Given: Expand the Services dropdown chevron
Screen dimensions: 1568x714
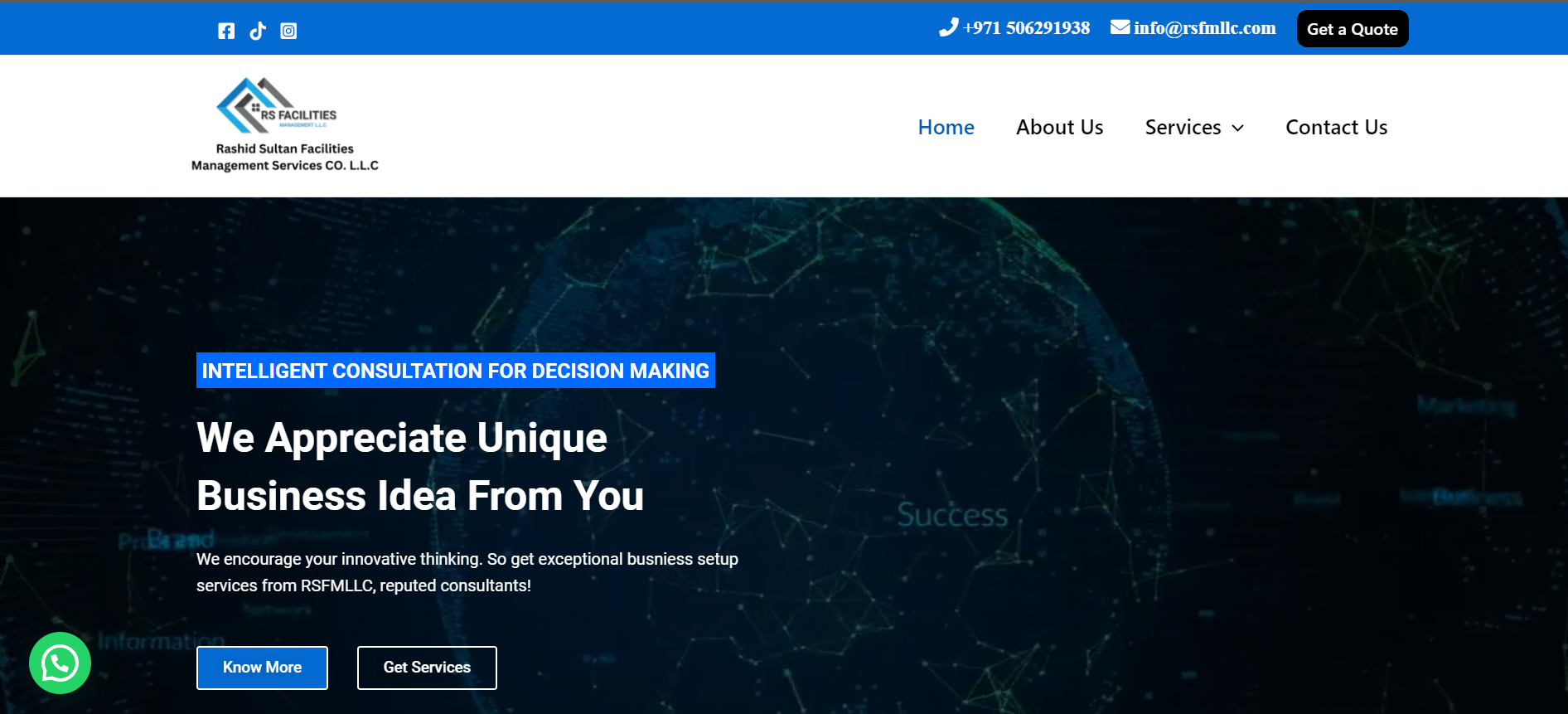Looking at the screenshot, I should pyautogui.click(x=1238, y=128).
